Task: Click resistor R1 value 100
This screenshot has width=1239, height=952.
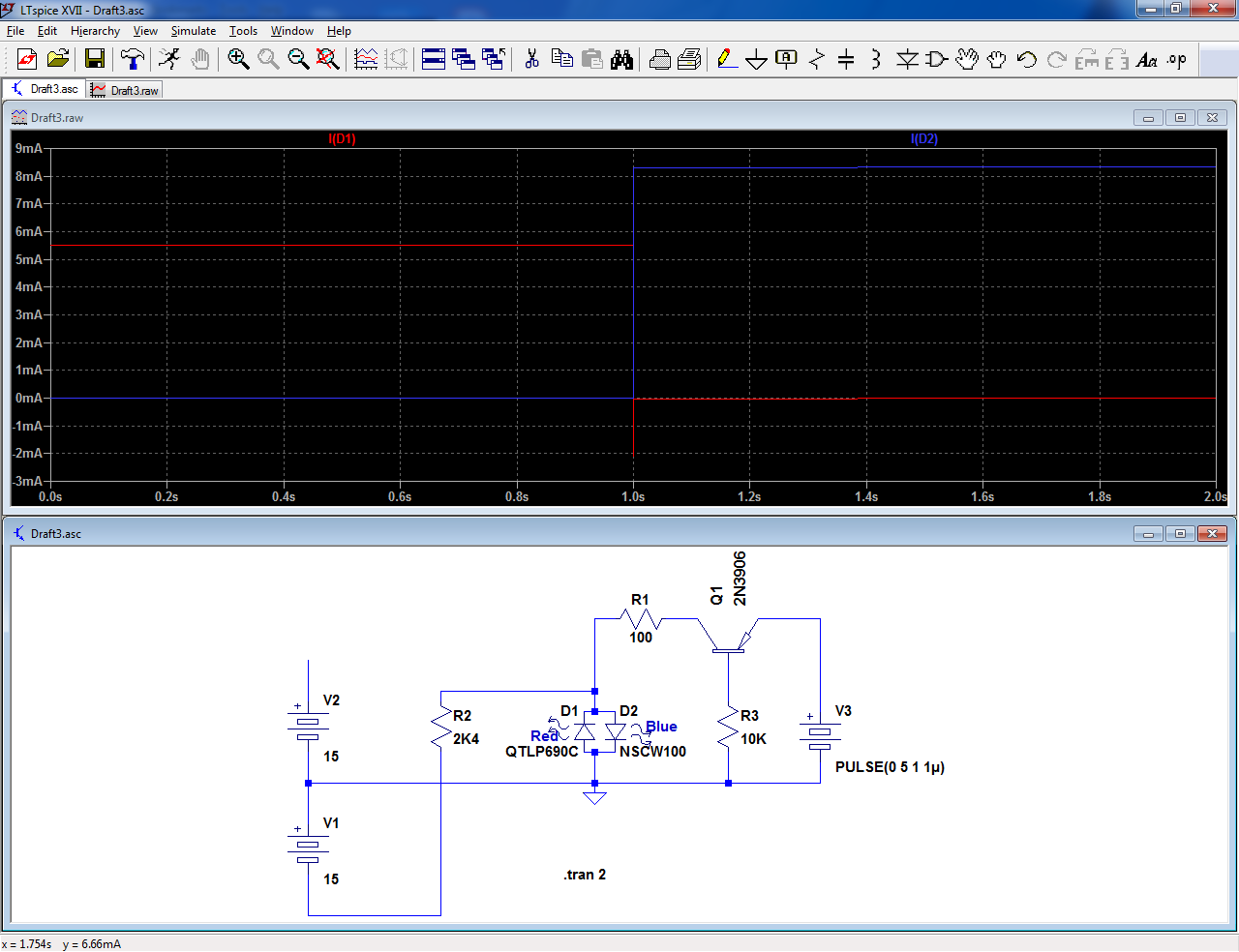Action: pyautogui.click(x=641, y=638)
